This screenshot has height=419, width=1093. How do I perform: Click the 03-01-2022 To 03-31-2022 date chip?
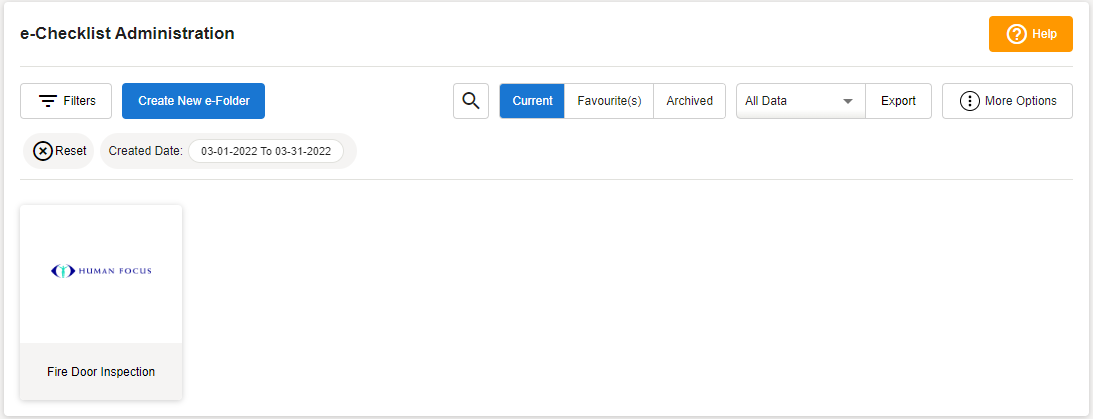tap(266, 151)
